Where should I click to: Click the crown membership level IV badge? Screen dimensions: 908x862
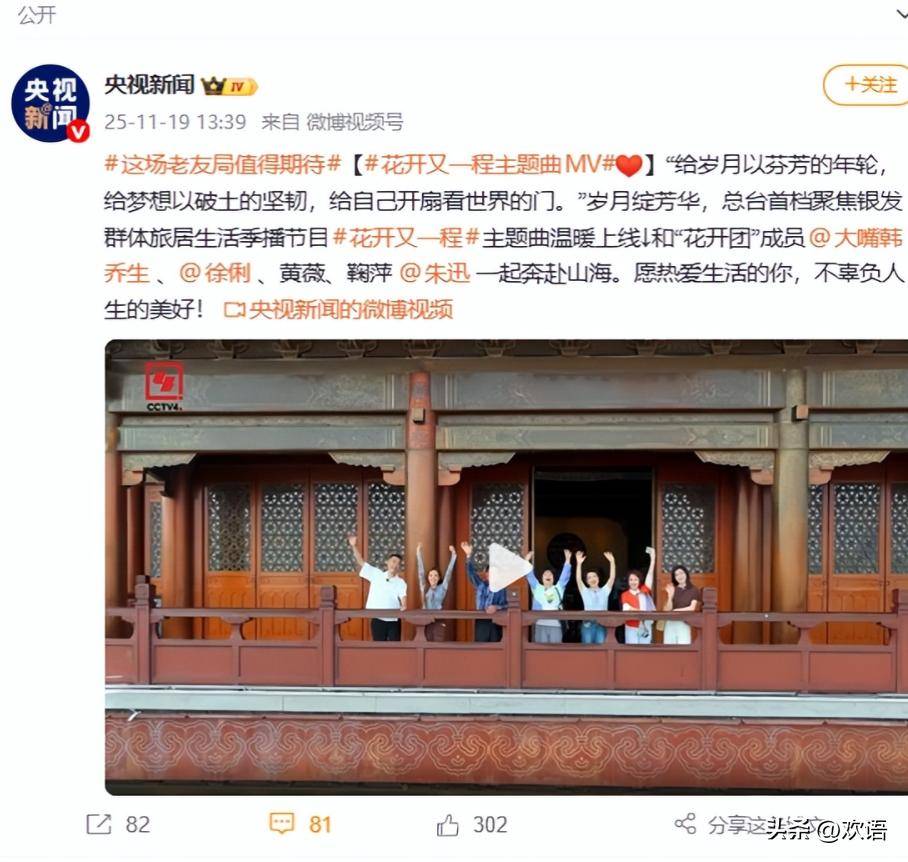(229, 86)
